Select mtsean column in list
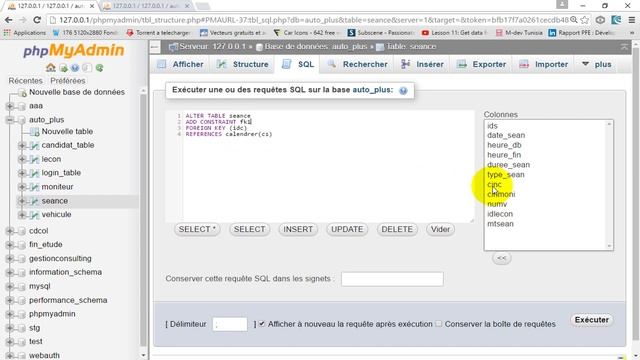The width and height of the screenshot is (640, 360). tap(500, 224)
